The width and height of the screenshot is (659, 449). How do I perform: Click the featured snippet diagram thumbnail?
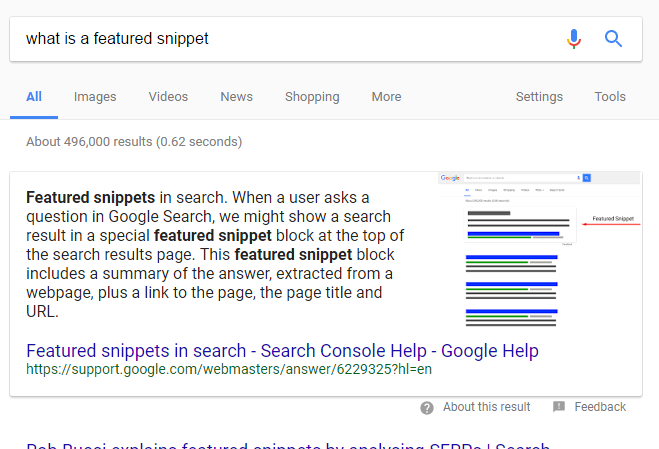tap(539, 250)
